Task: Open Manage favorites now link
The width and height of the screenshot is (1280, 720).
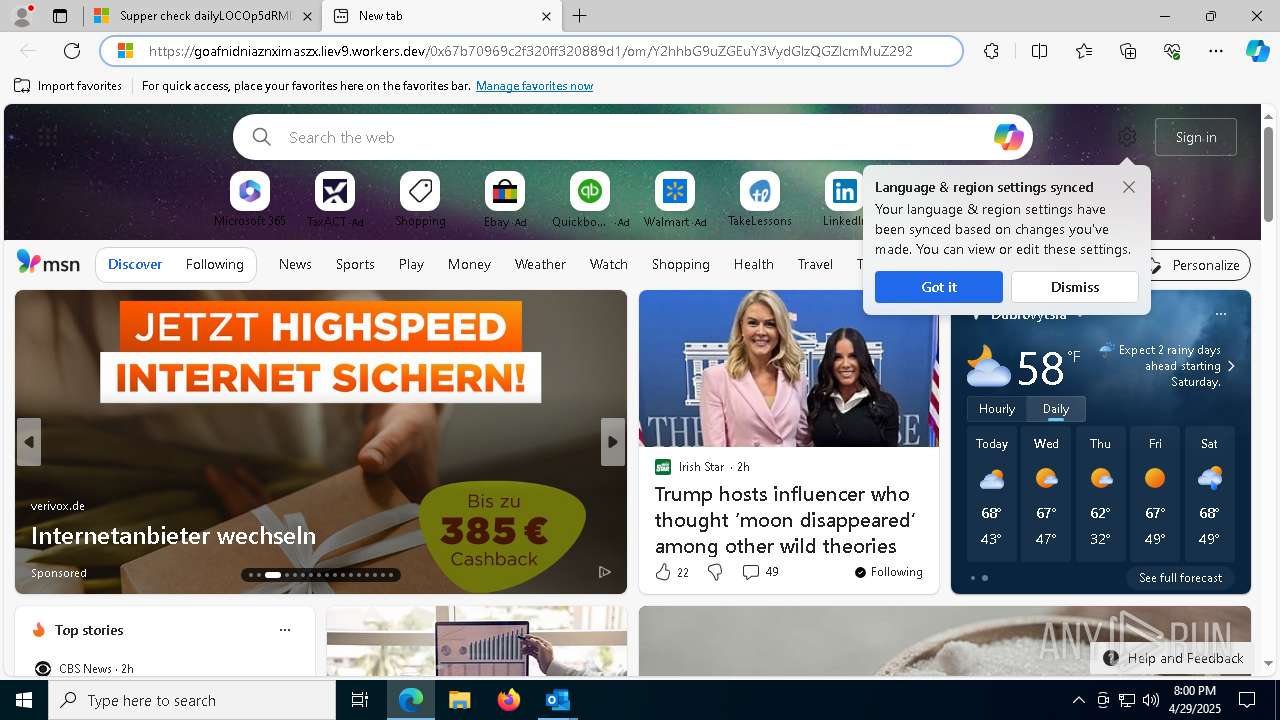Action: 534,86
